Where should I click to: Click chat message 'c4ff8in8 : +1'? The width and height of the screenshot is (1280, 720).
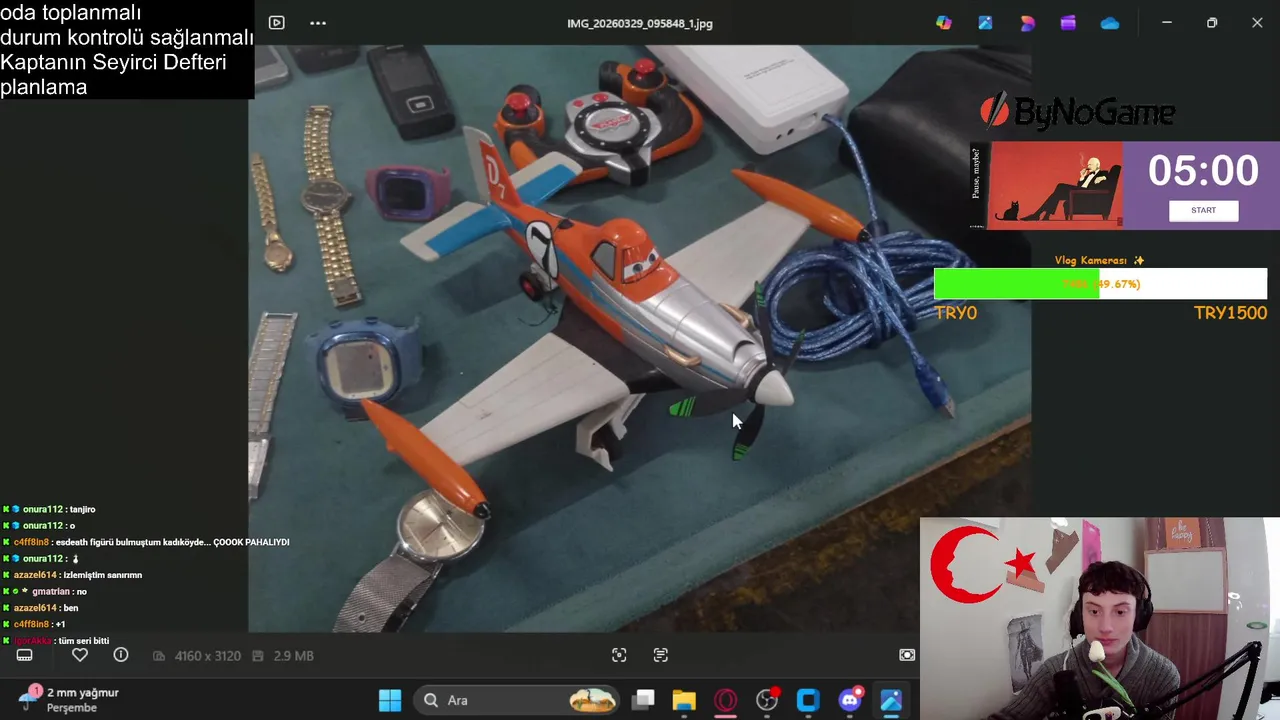coord(35,624)
